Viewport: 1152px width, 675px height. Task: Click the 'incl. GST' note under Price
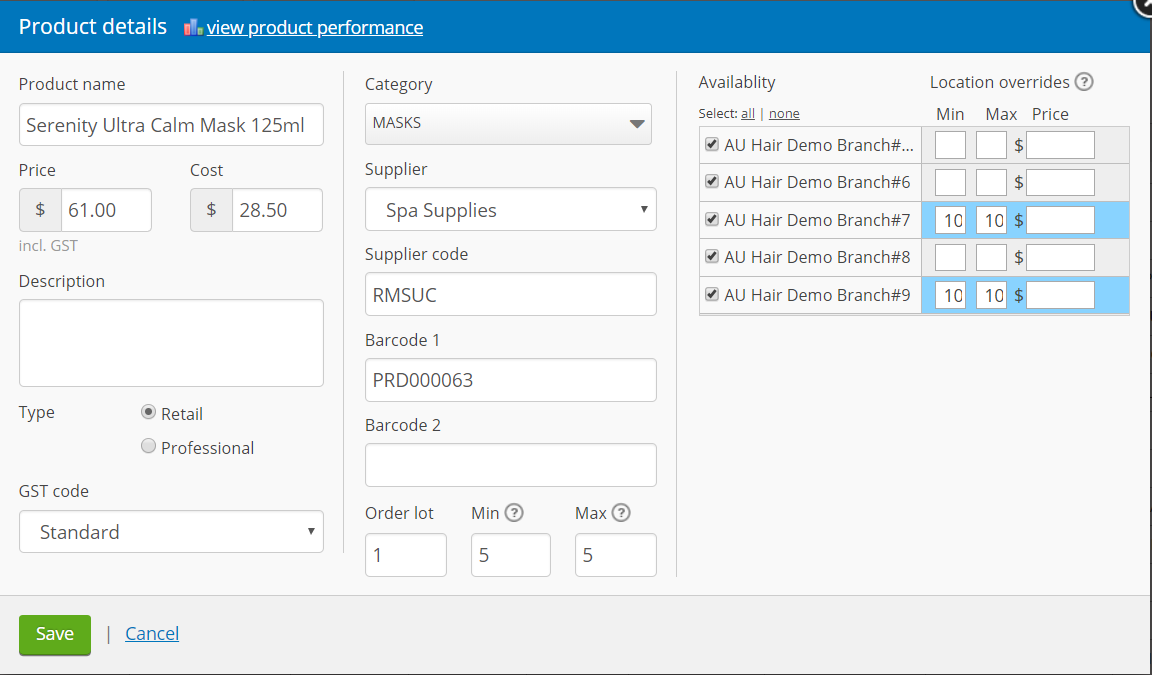48,245
